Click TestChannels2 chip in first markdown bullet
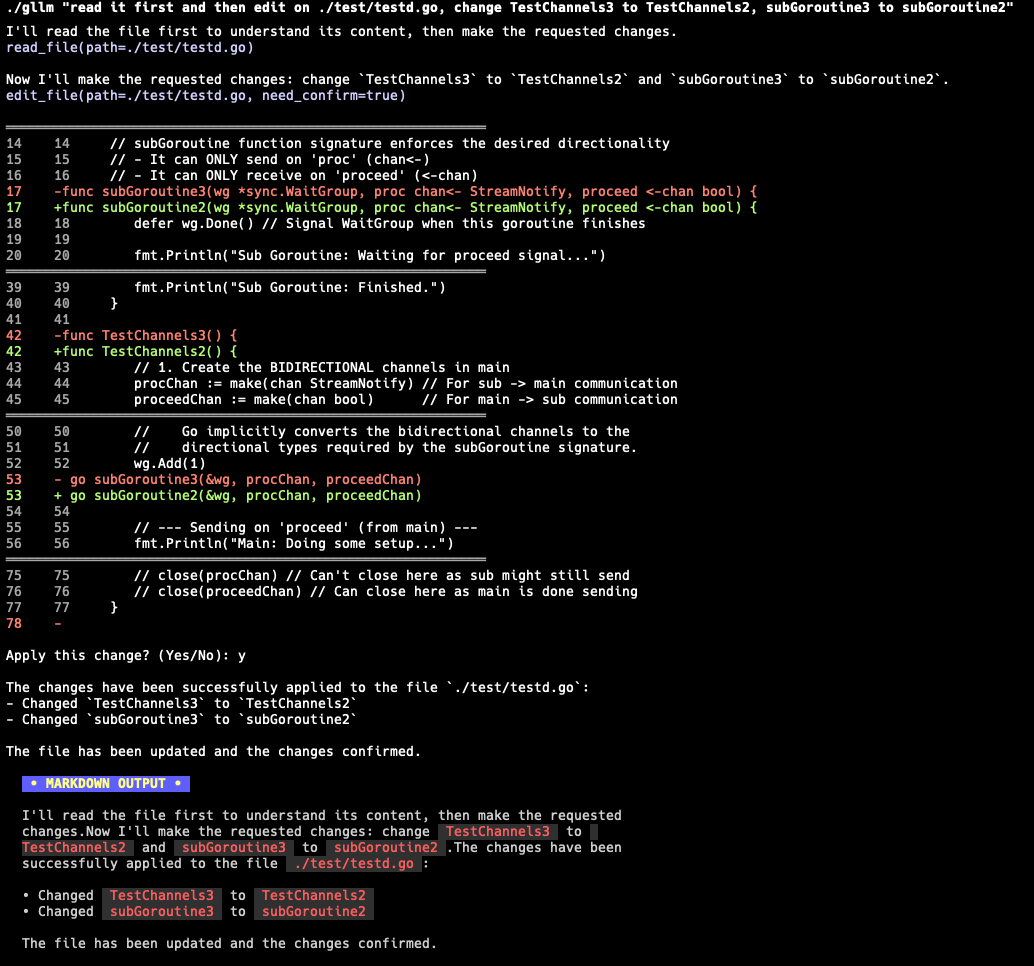Screen dimensions: 1034x966 [314, 895]
